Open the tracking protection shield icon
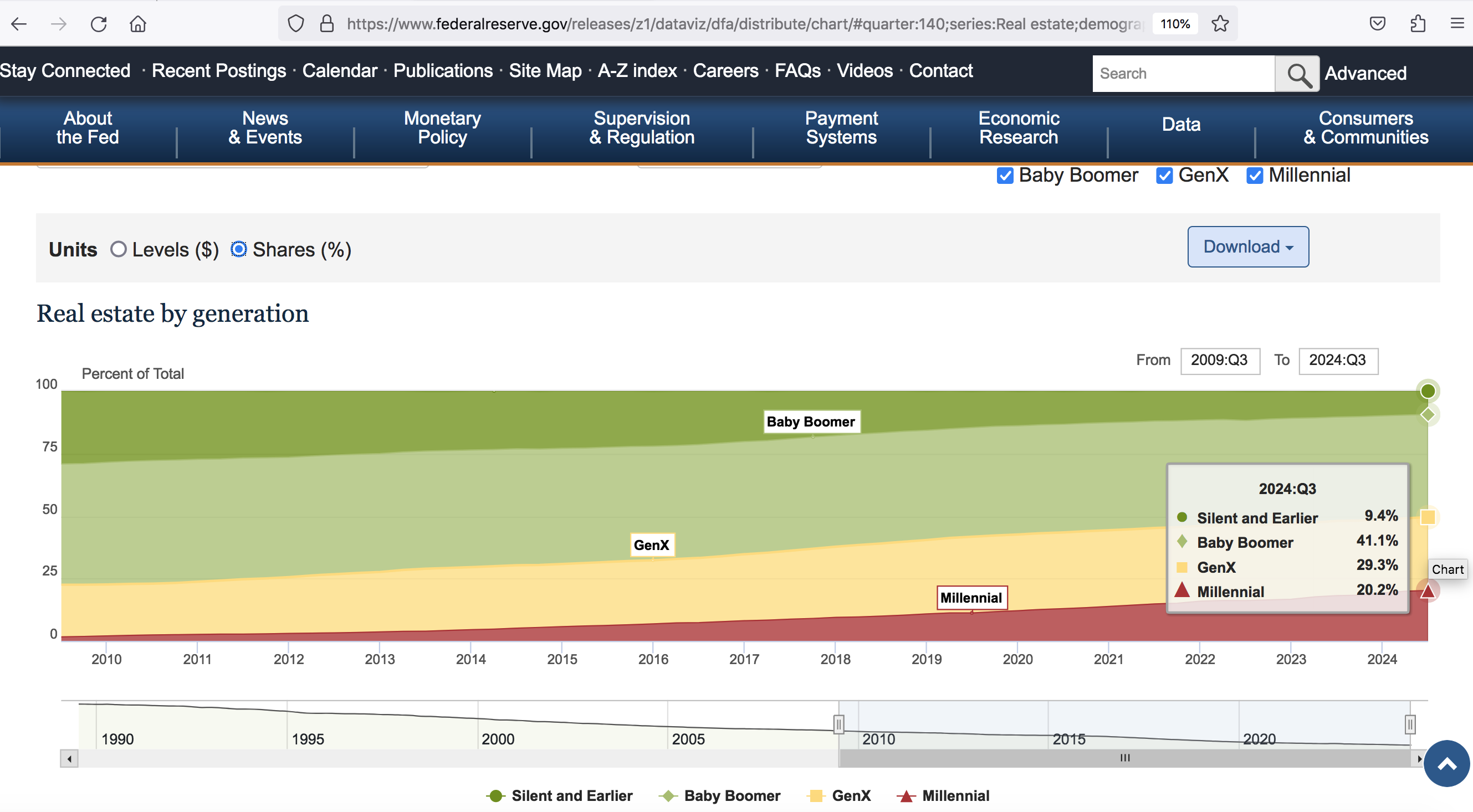This screenshot has width=1473, height=812. (x=295, y=23)
